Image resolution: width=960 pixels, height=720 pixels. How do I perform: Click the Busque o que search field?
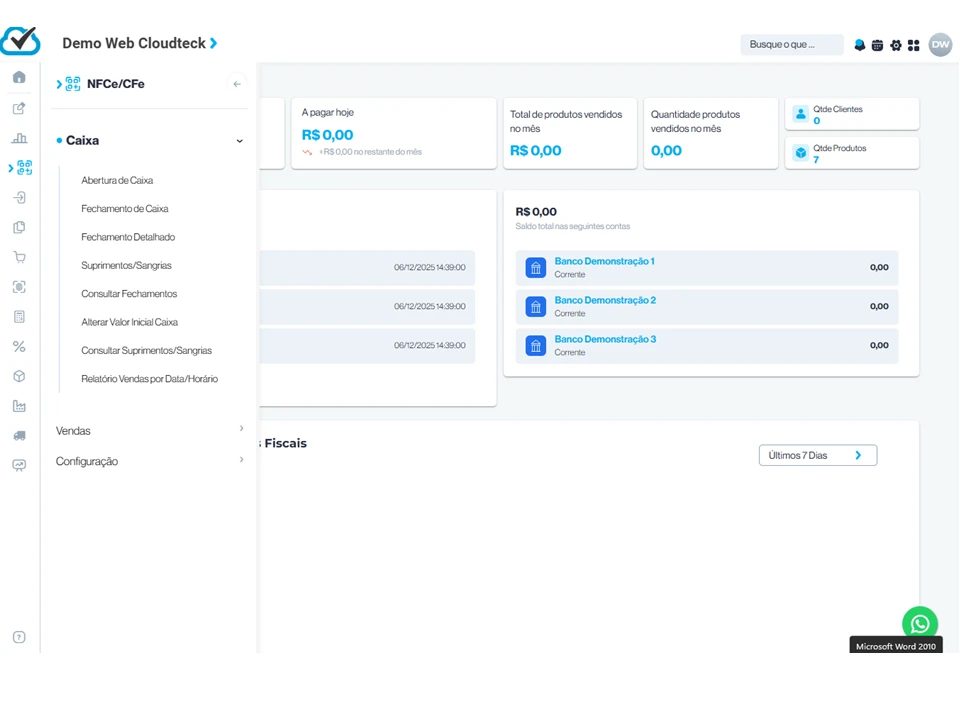(790, 44)
